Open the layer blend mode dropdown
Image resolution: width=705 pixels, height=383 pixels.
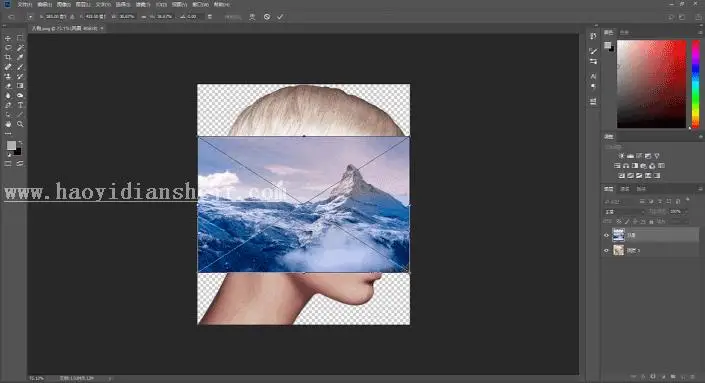624,211
